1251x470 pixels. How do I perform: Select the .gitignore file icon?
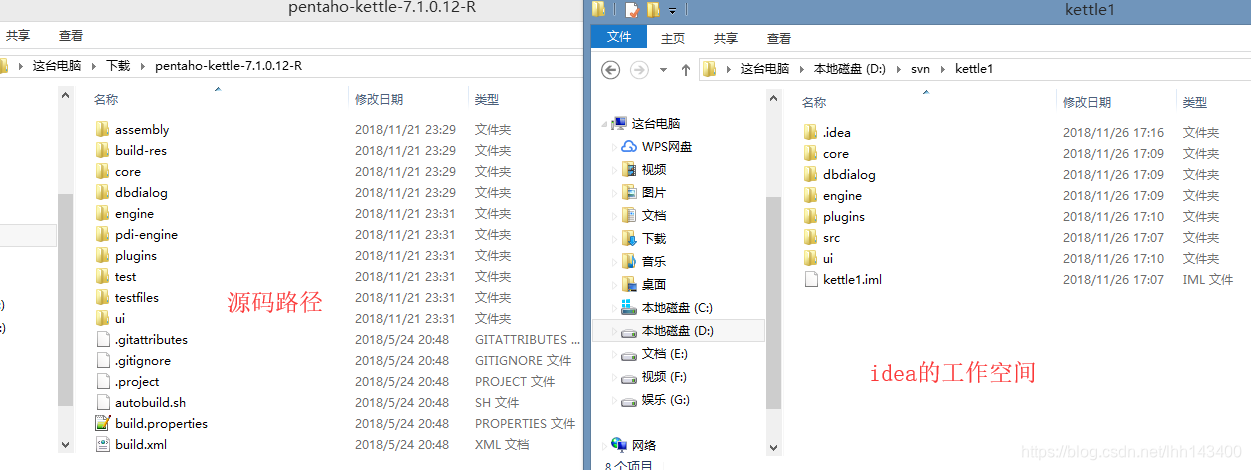(x=102, y=360)
